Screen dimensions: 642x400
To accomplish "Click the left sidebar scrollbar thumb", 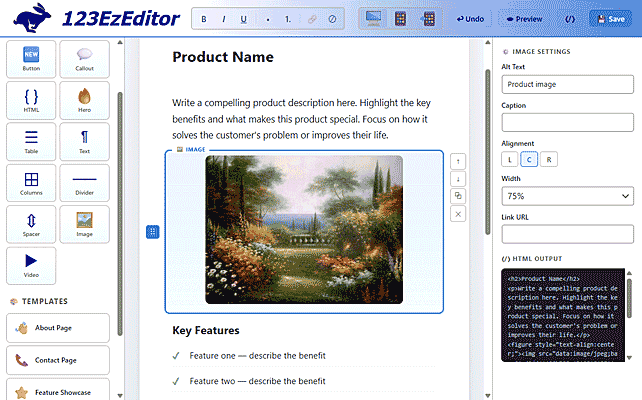I will 120,214.
